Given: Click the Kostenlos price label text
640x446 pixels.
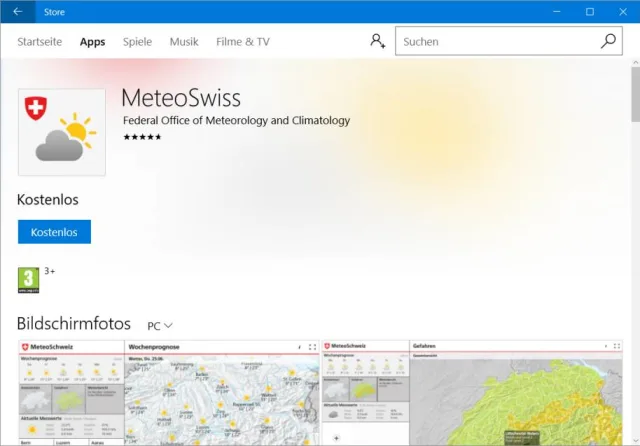Looking at the screenshot, I should pyautogui.click(x=48, y=200).
